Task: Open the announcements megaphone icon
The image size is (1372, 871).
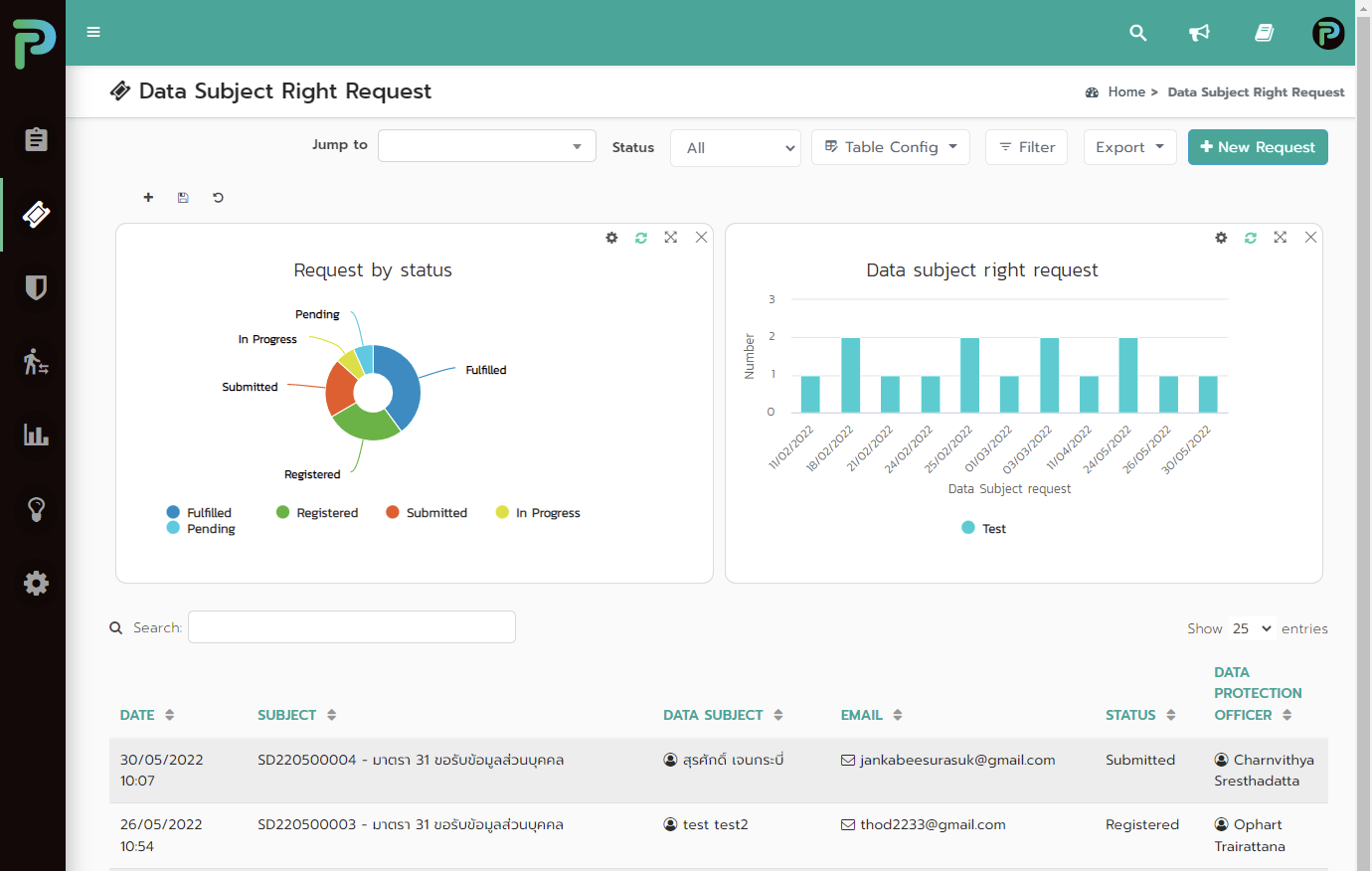Action: 1200,33
